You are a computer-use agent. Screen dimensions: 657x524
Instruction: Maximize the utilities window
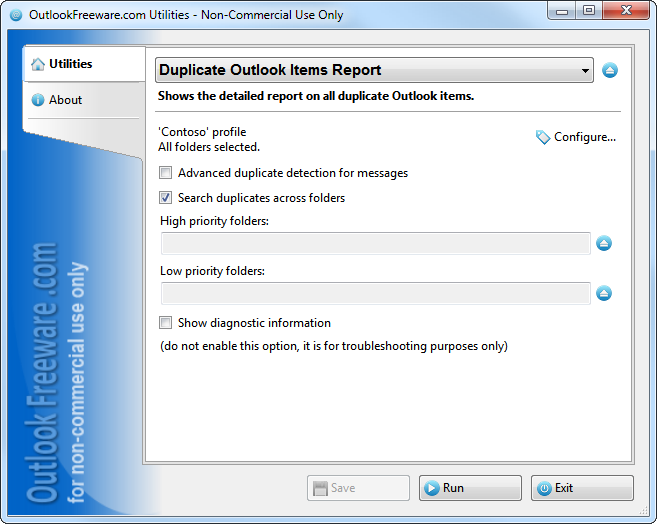589,11
